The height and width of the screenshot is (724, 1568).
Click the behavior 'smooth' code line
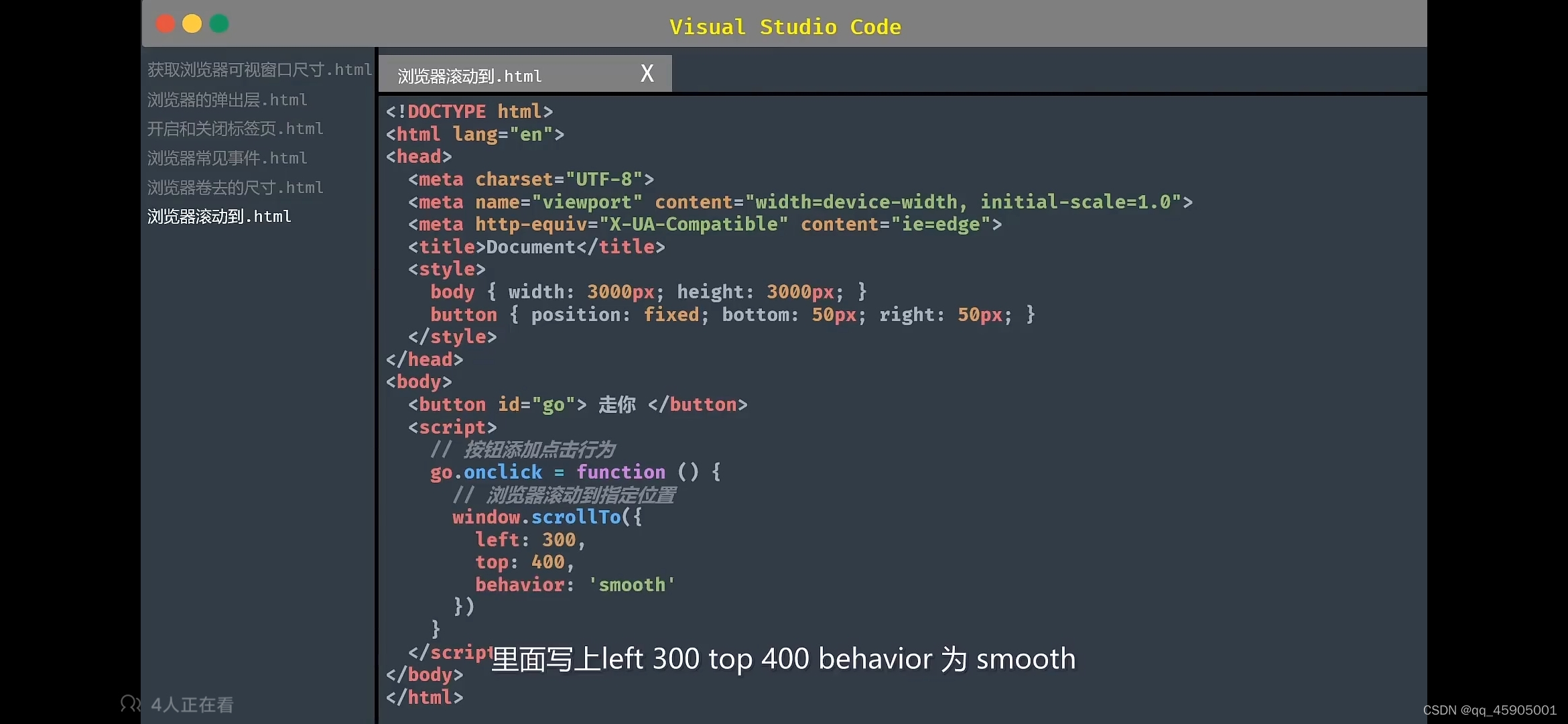[x=574, y=585]
